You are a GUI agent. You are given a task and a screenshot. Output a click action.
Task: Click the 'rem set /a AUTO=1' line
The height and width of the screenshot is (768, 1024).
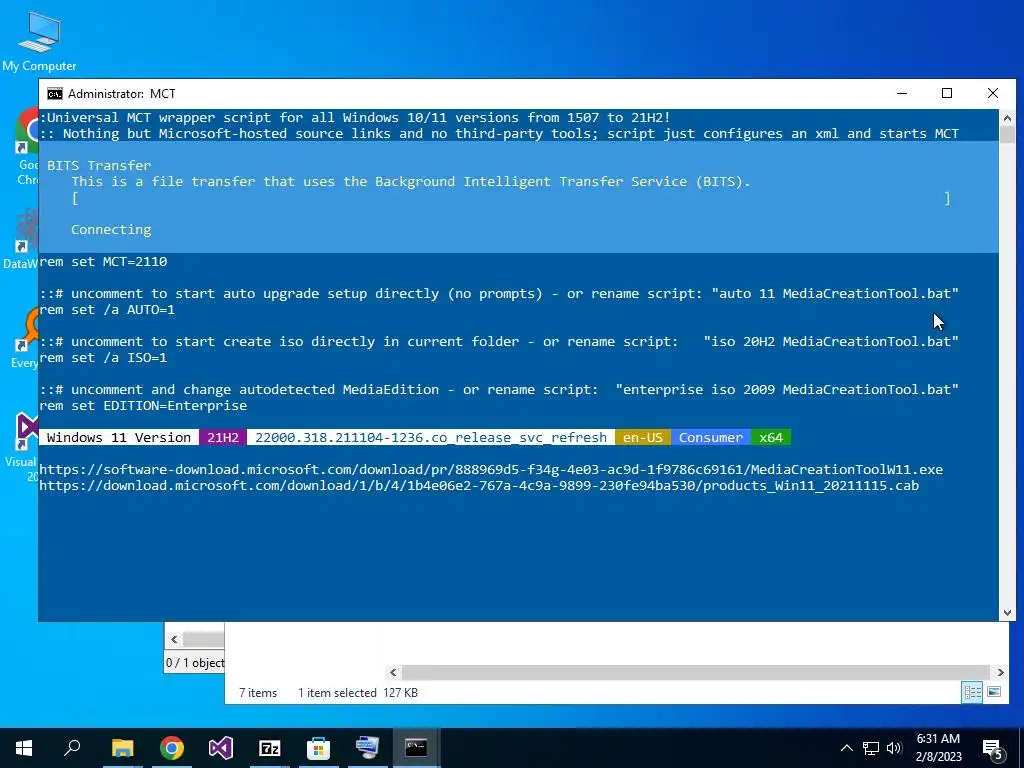point(107,310)
